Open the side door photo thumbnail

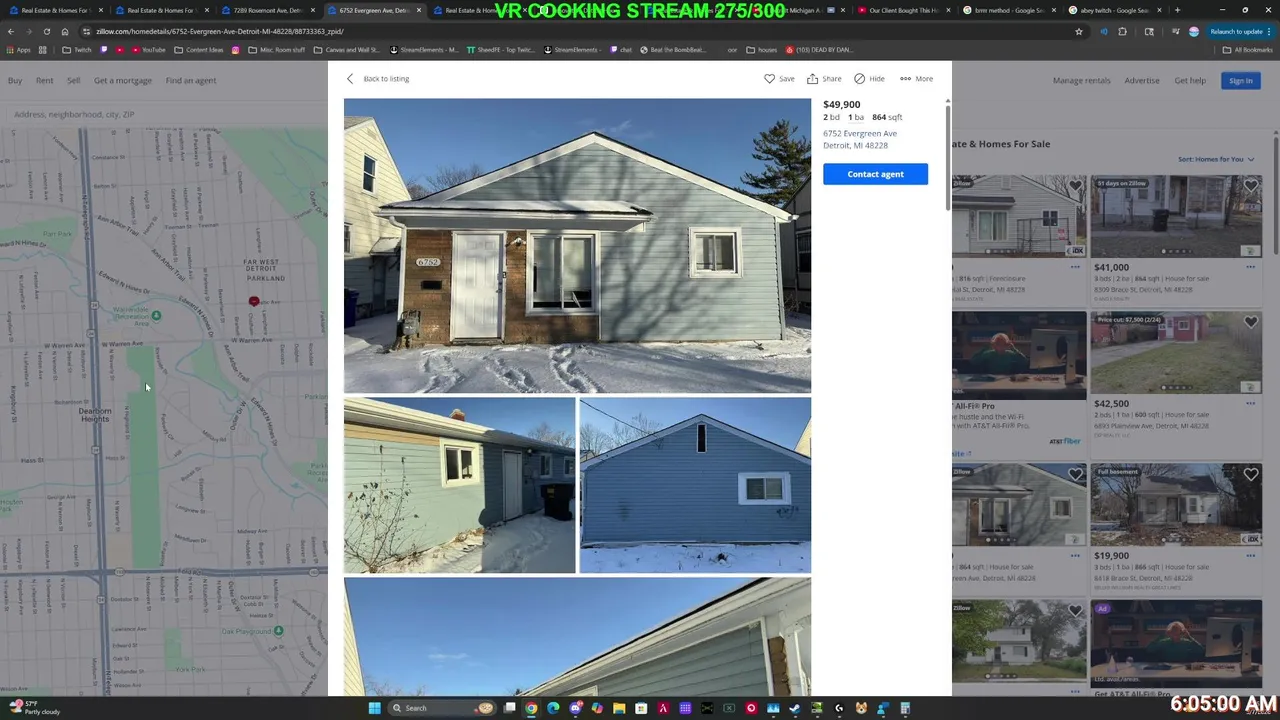(459, 485)
